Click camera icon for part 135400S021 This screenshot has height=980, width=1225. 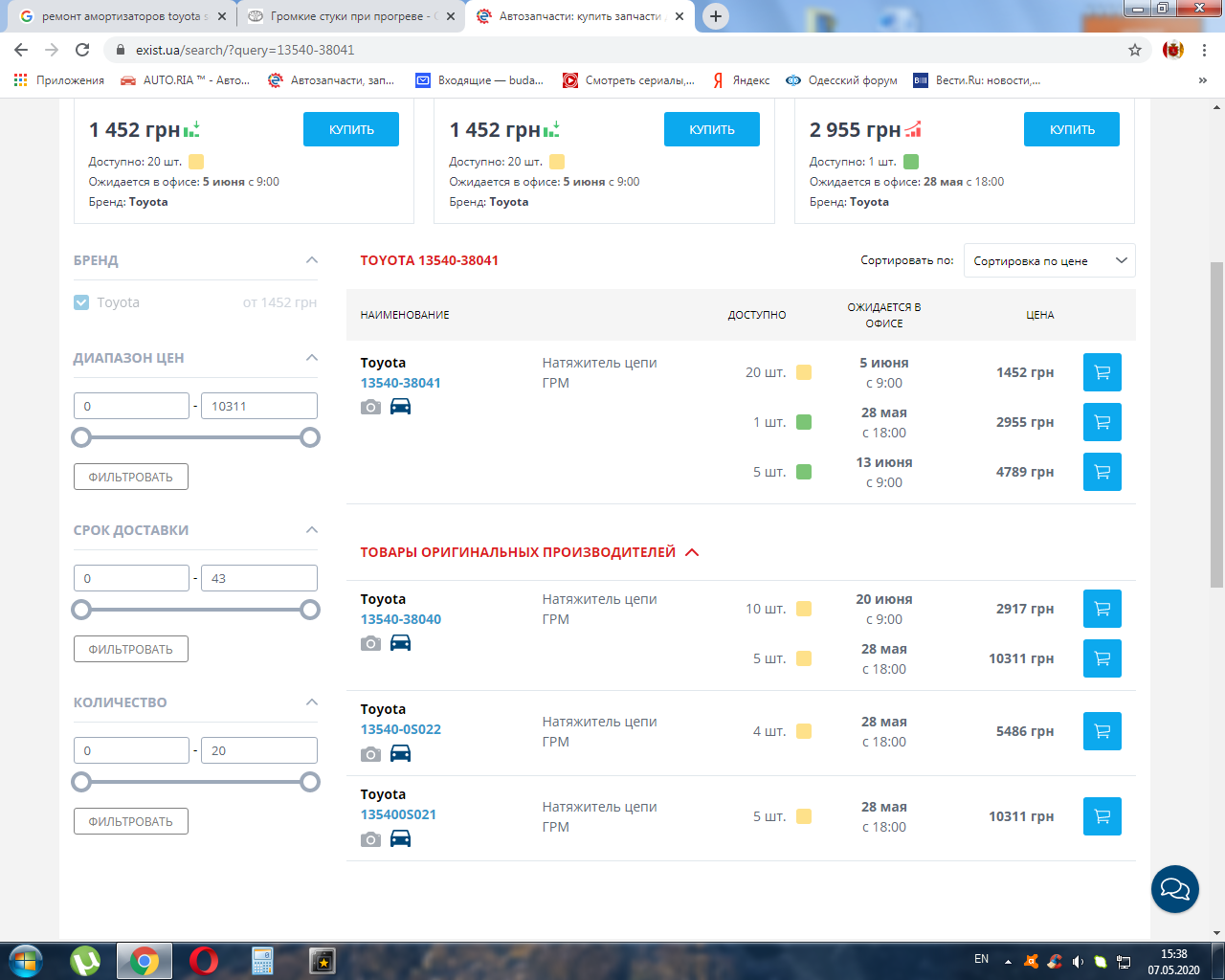pos(370,839)
